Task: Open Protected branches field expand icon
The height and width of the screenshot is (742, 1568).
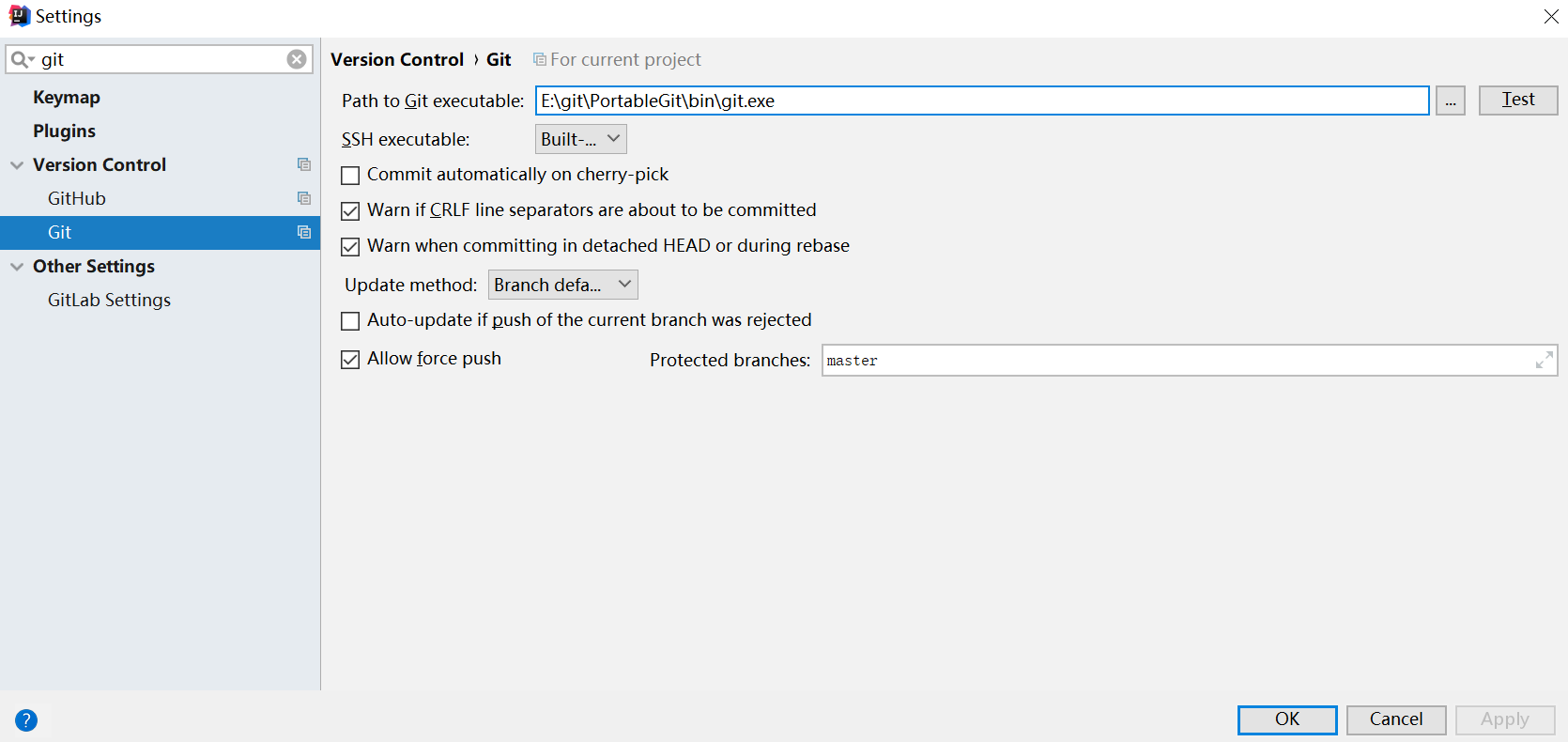Action: (1545, 360)
